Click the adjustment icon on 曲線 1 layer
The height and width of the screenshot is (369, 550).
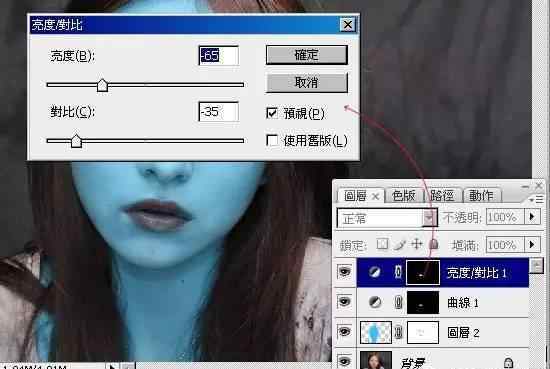375,302
